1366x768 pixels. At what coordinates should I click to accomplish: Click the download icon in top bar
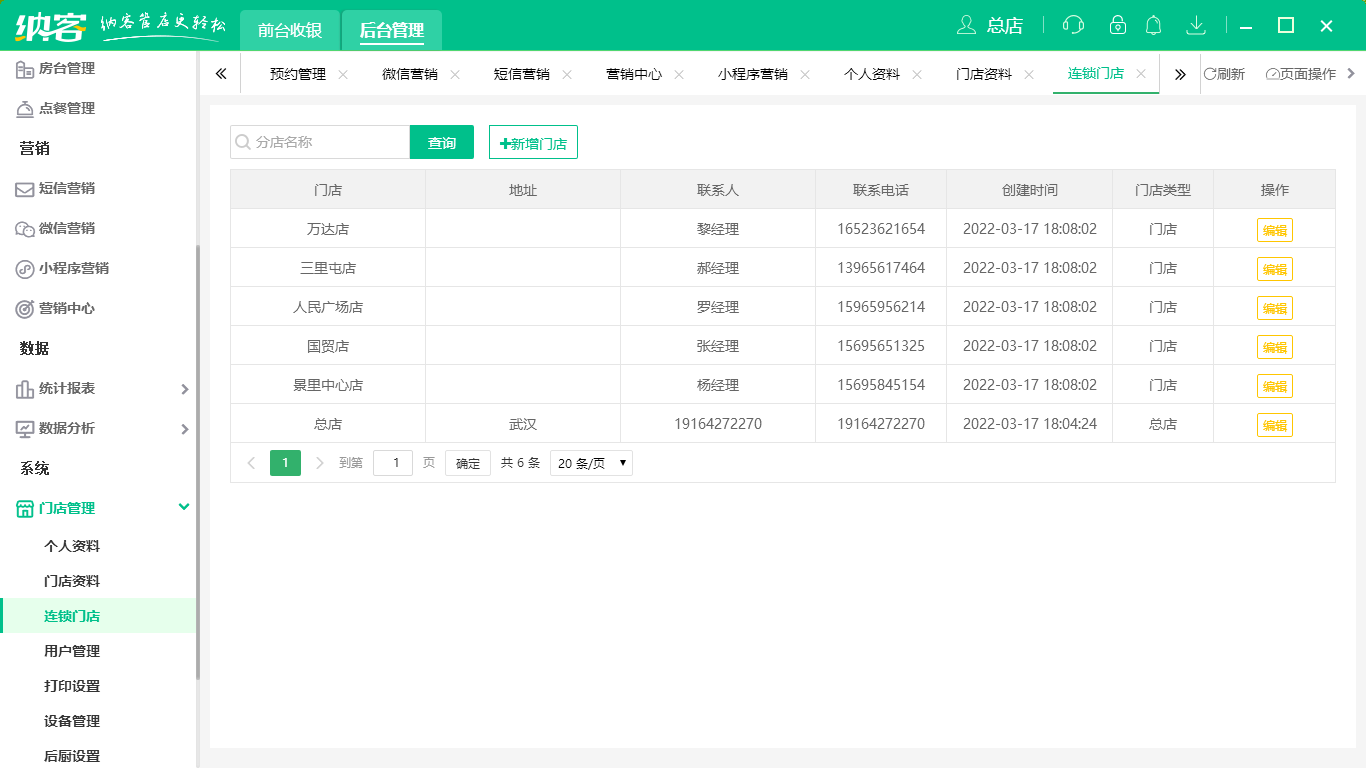tap(1196, 25)
